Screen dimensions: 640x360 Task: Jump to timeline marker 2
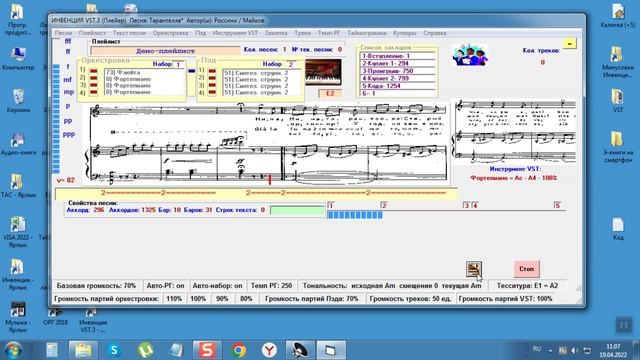[x=383, y=205]
